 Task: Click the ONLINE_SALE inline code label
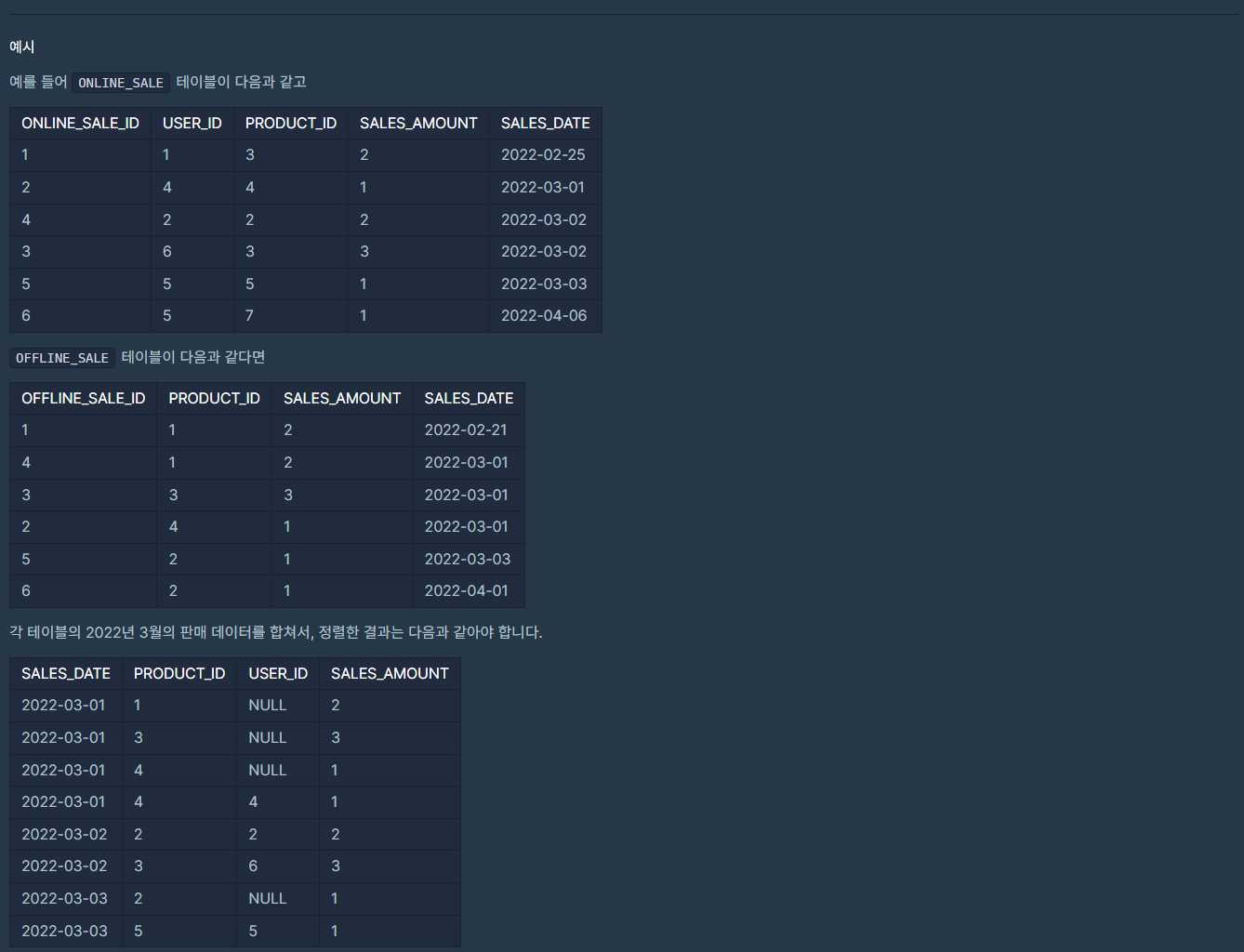pos(121,83)
